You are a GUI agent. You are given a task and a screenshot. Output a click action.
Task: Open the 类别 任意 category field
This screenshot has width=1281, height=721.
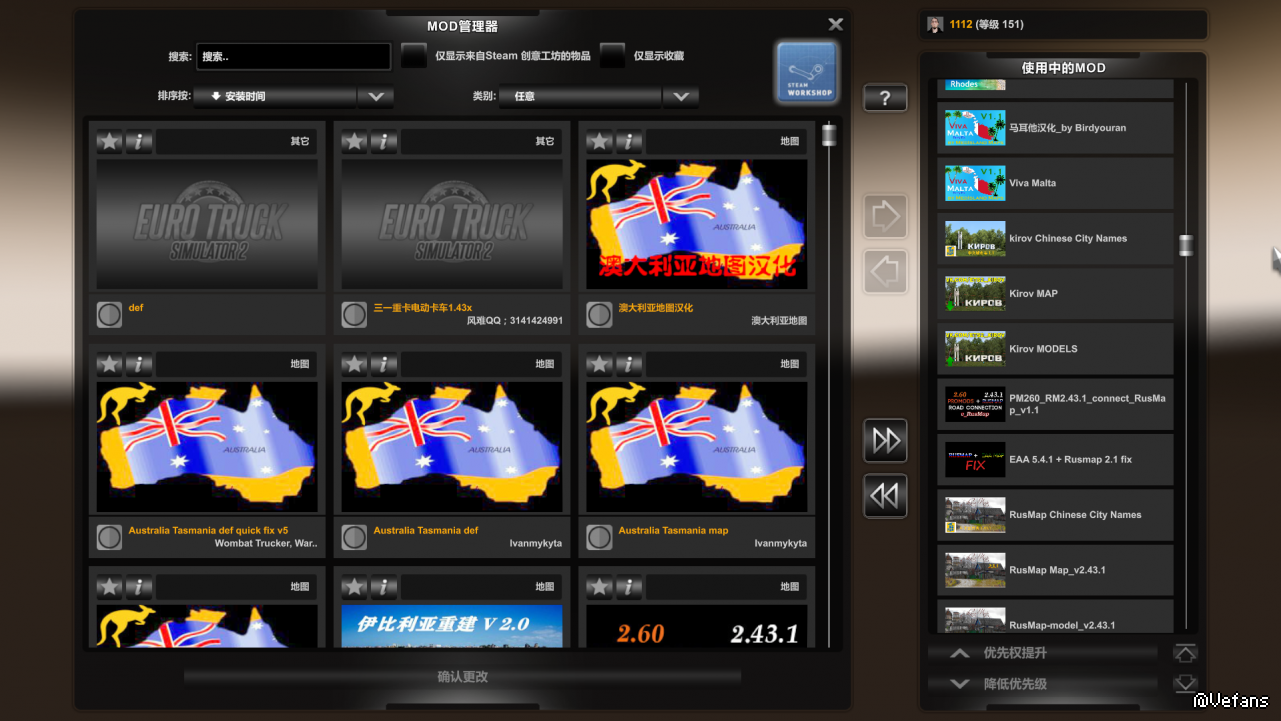(x=580, y=97)
